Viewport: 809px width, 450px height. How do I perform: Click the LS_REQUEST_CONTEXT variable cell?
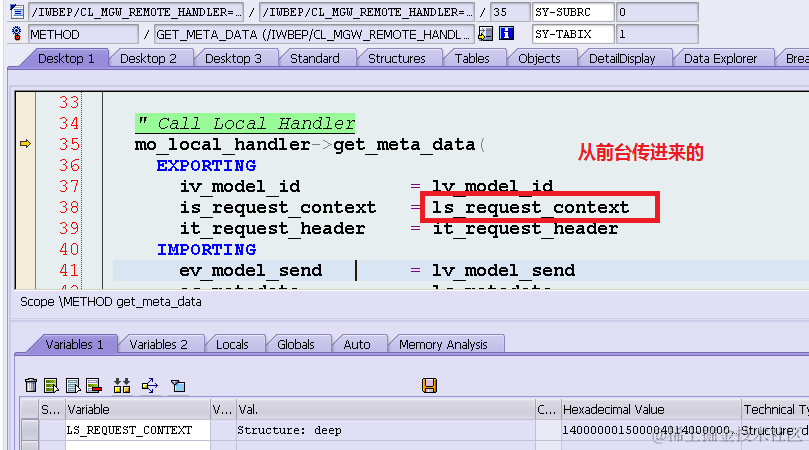tap(137, 430)
